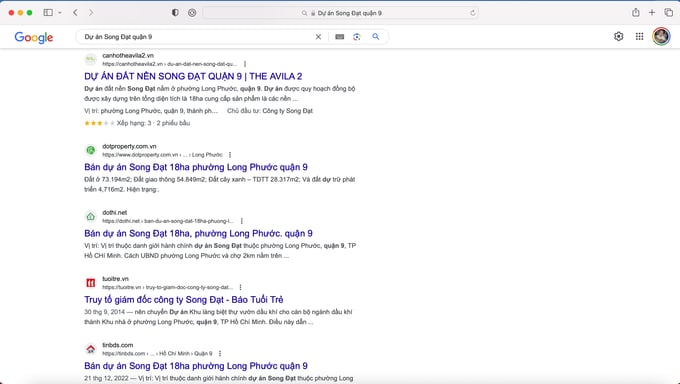Click tinbds.com favicon

point(90,349)
